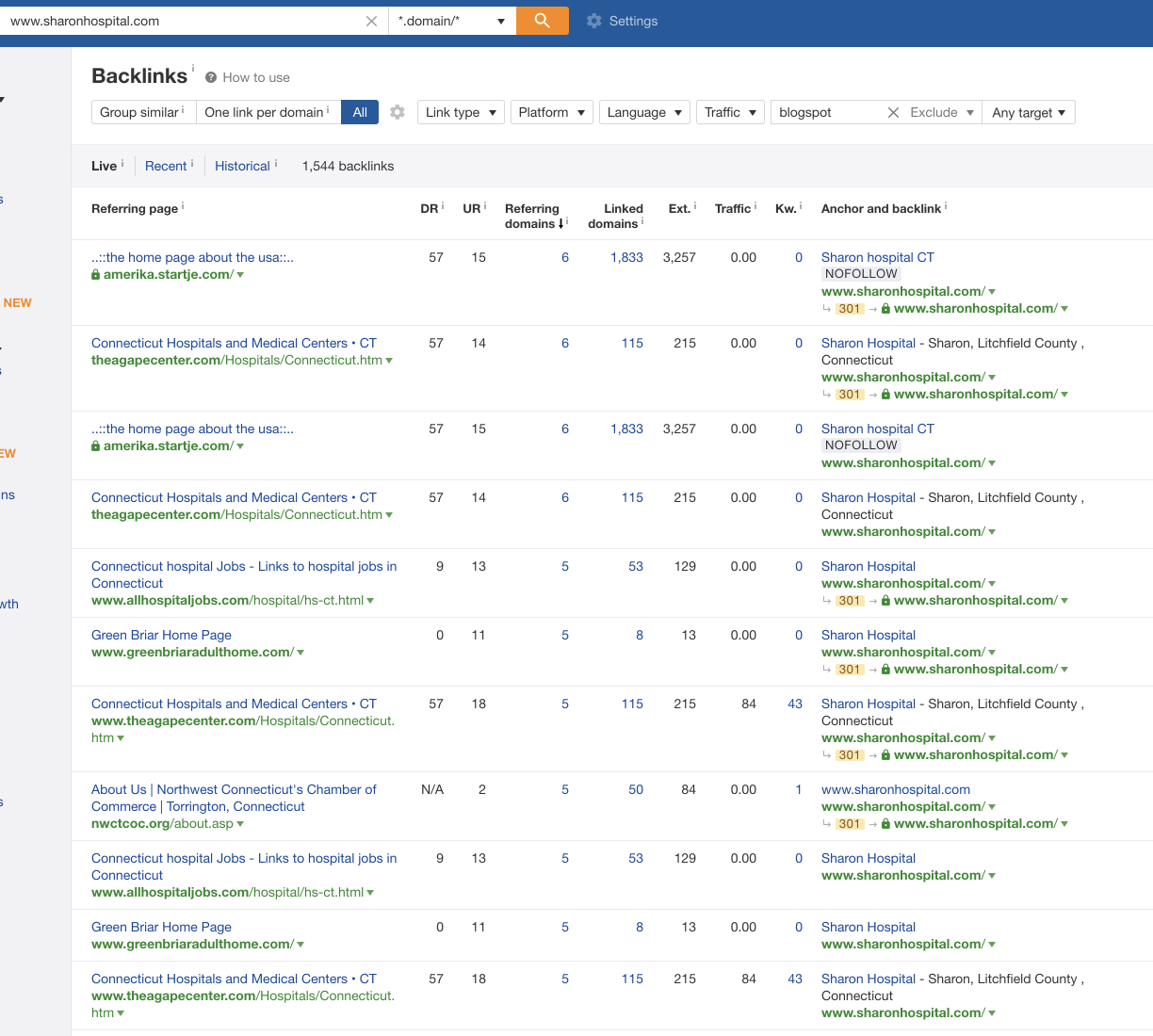Switch to the Historical tab
This screenshot has height=1036, width=1153.
pyautogui.click(x=242, y=166)
